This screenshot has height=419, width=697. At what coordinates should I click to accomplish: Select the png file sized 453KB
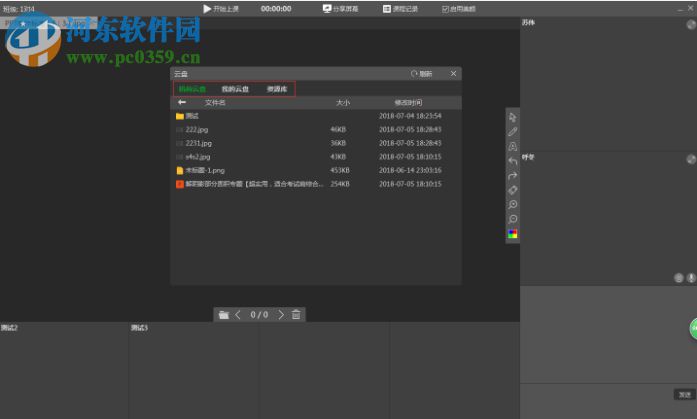click(316, 170)
